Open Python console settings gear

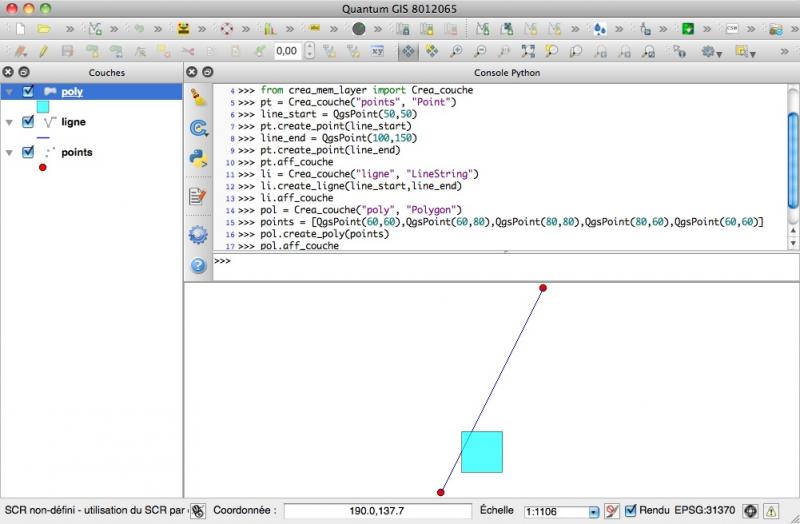tap(198, 234)
